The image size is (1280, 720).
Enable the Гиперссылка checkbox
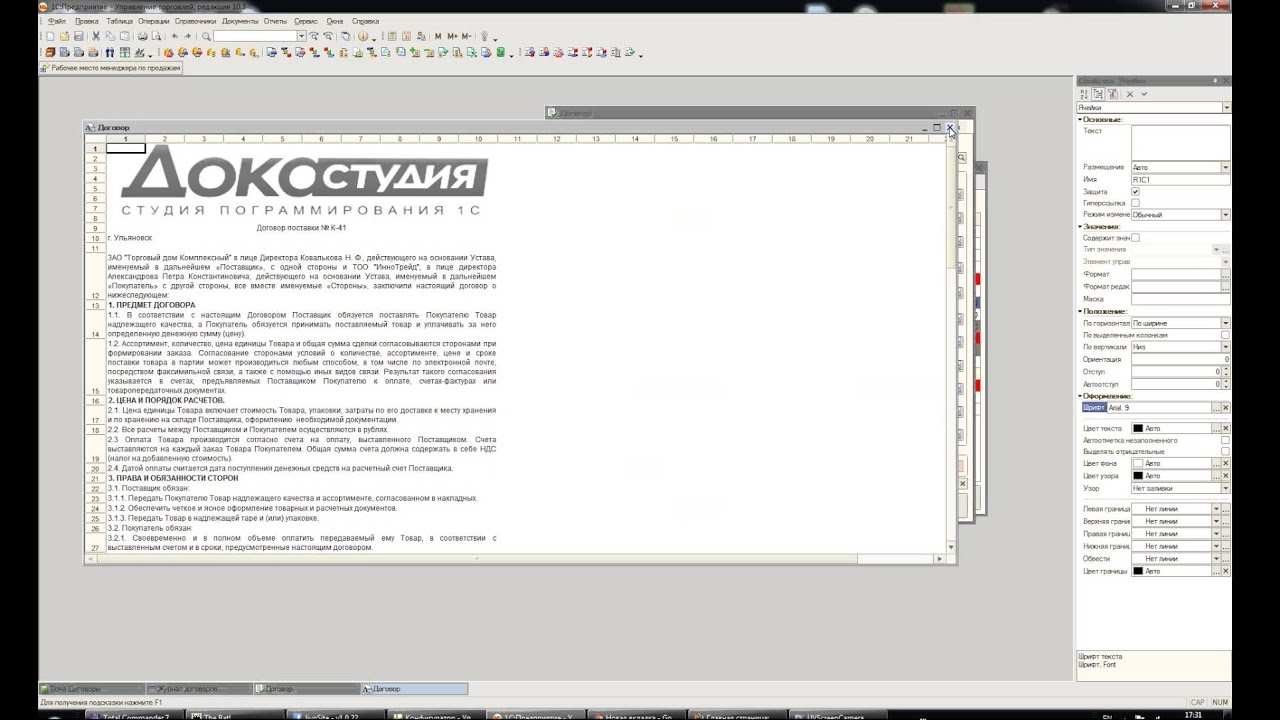(x=1135, y=203)
